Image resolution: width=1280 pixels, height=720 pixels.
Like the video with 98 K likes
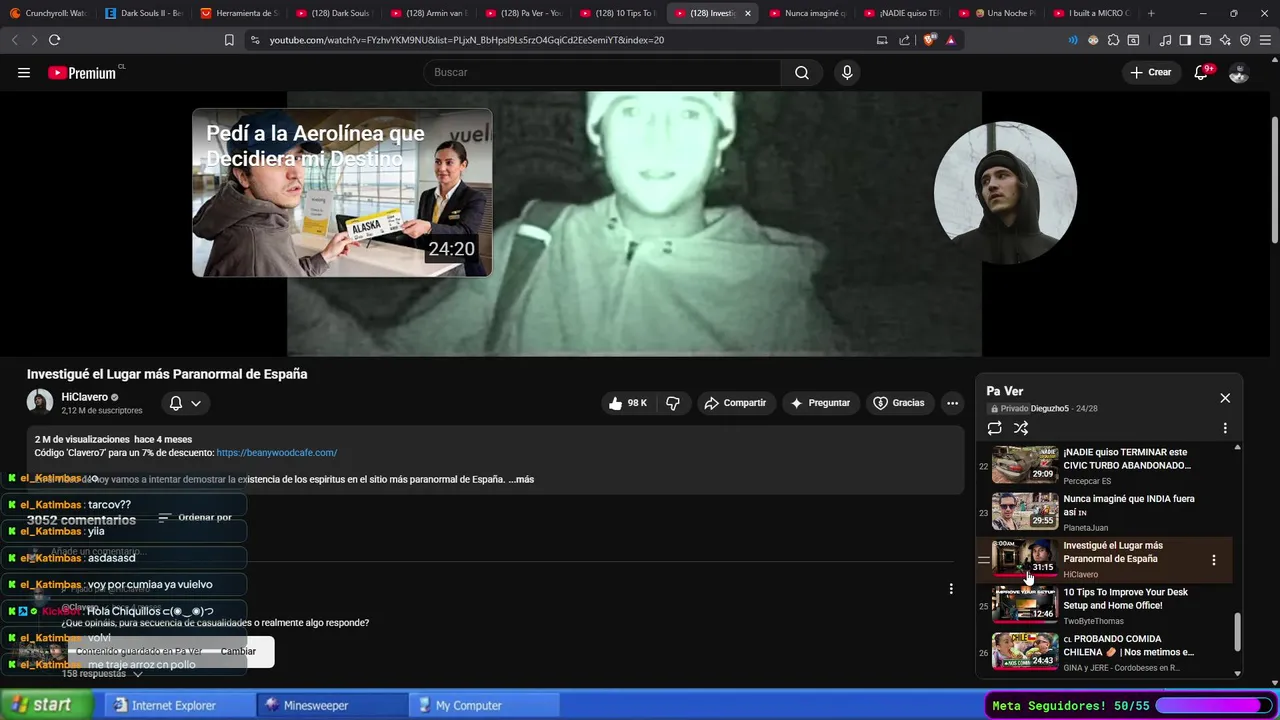tap(628, 403)
